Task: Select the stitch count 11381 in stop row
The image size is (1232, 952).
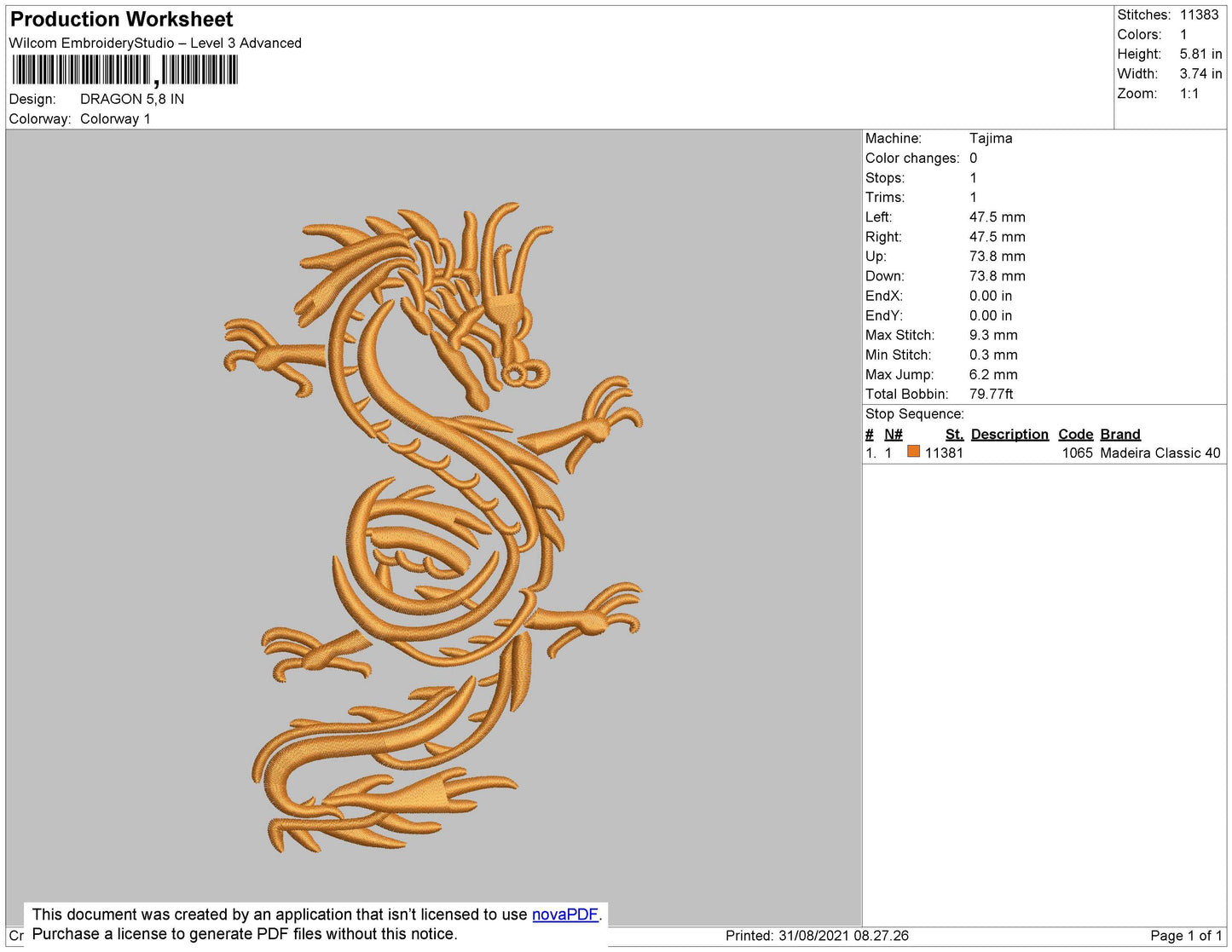Action: 945,453
